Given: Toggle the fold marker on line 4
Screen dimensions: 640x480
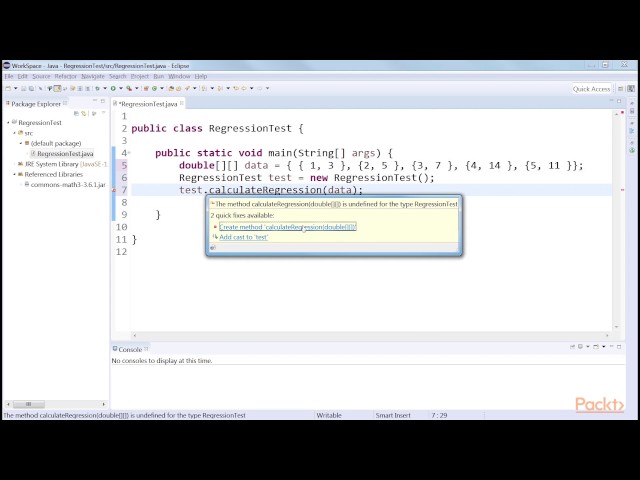Looking at the screenshot, I should [129, 153].
